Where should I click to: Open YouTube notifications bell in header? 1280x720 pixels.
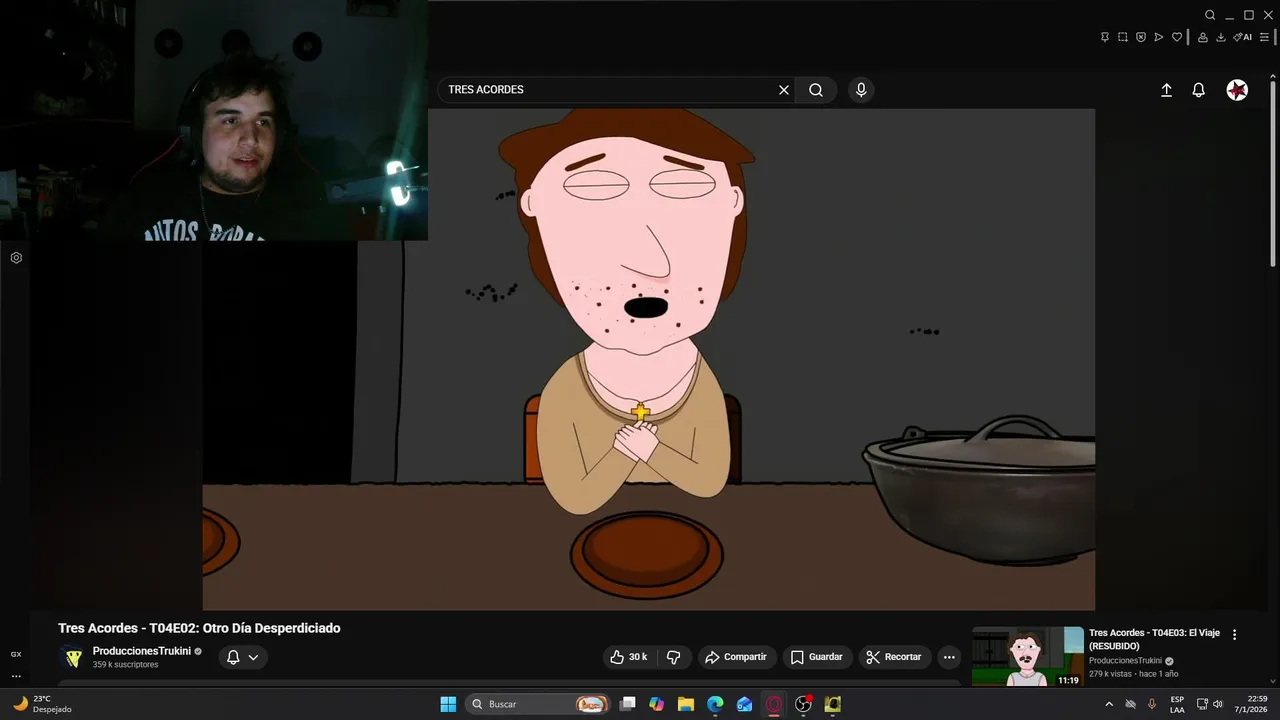(x=1198, y=90)
